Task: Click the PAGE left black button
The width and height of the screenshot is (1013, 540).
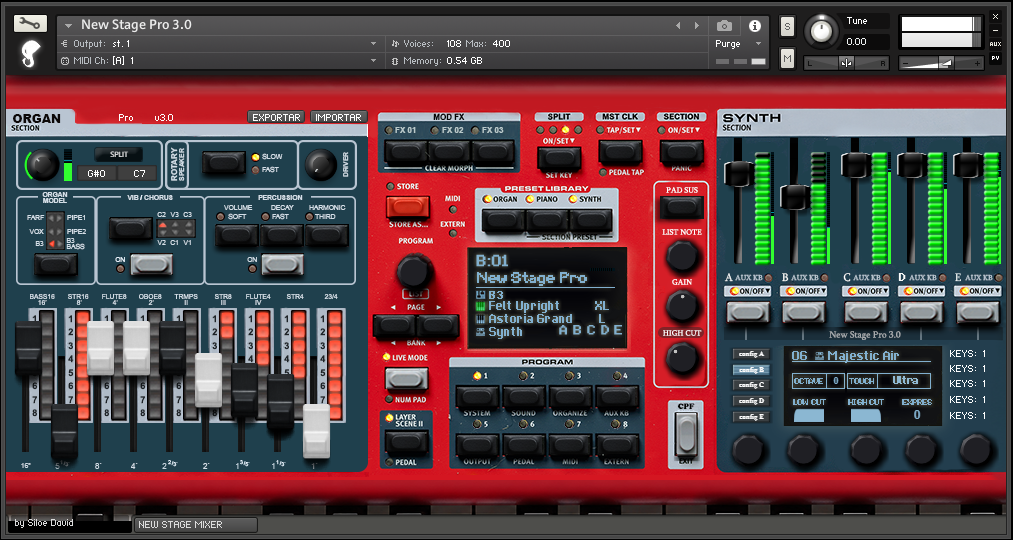Action: (393, 326)
